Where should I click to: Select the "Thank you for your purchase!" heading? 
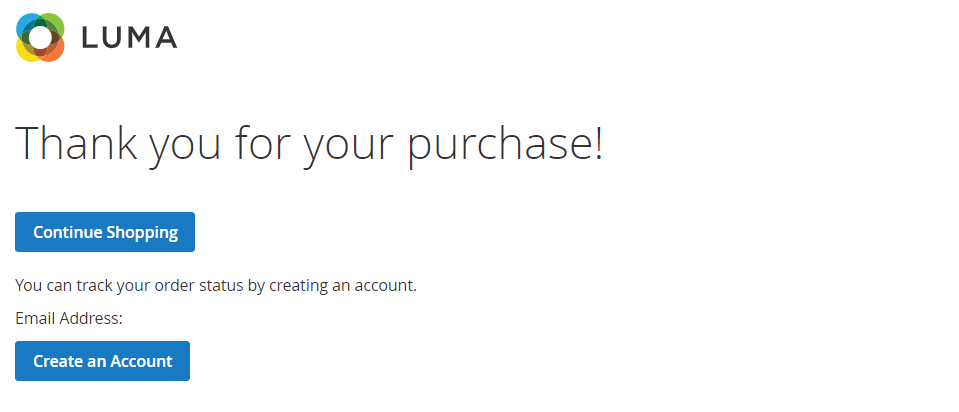point(309,144)
